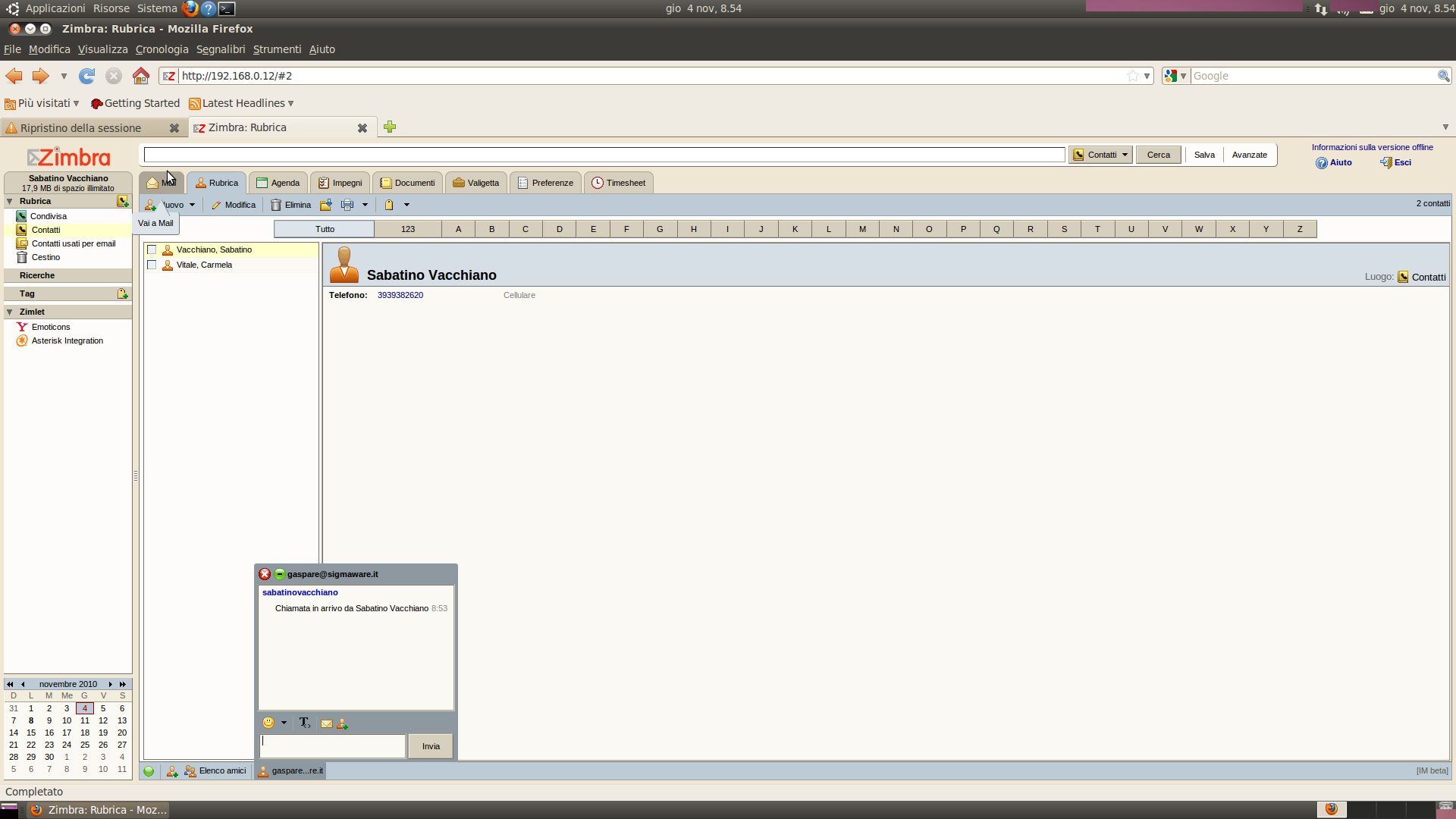Collapse the Zimlet tree section
Viewport: 1456px width, 819px height.
10,312
